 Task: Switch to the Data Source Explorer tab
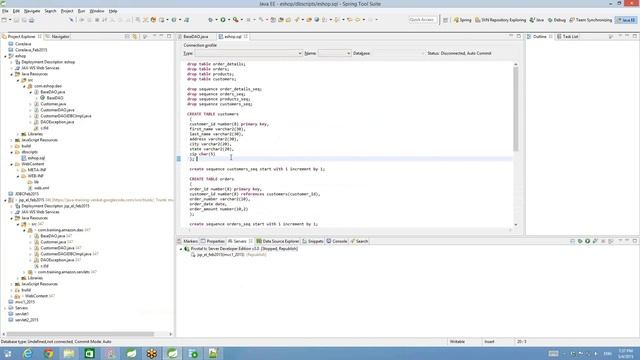pyautogui.click(x=278, y=241)
